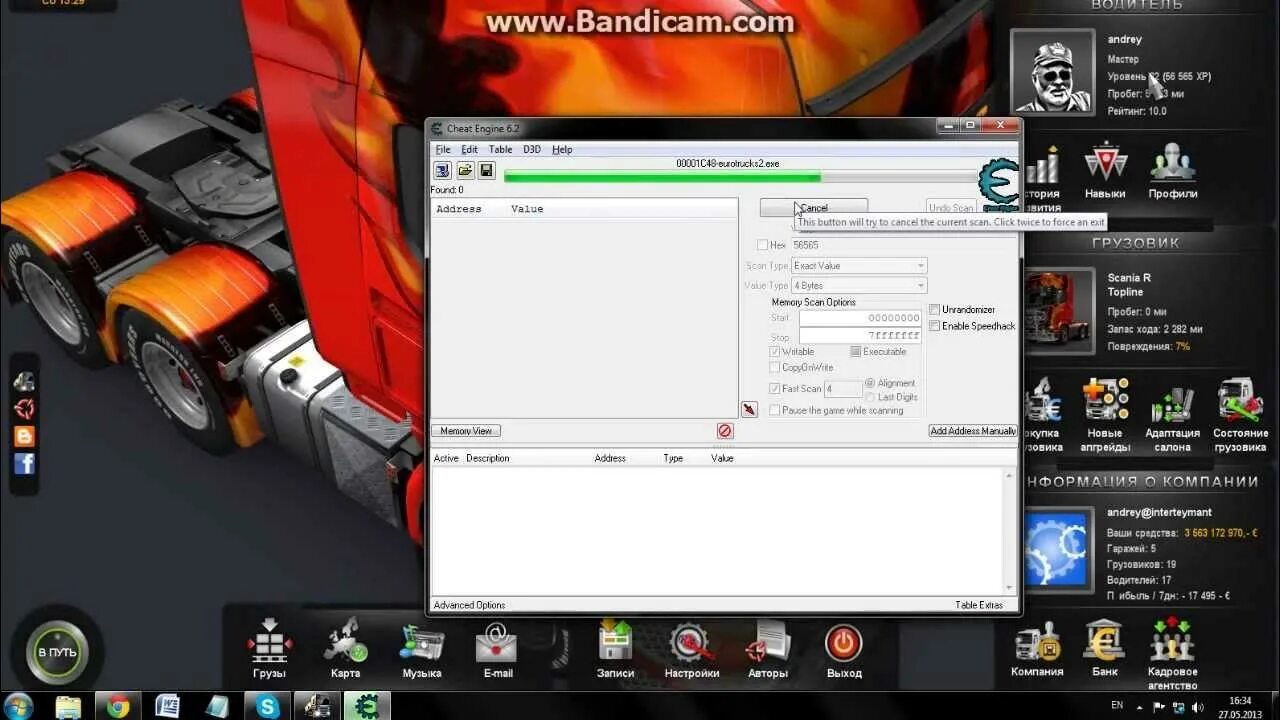Click the Stop address field
Image resolution: width=1280 pixels, height=720 pixels.
(x=860, y=336)
